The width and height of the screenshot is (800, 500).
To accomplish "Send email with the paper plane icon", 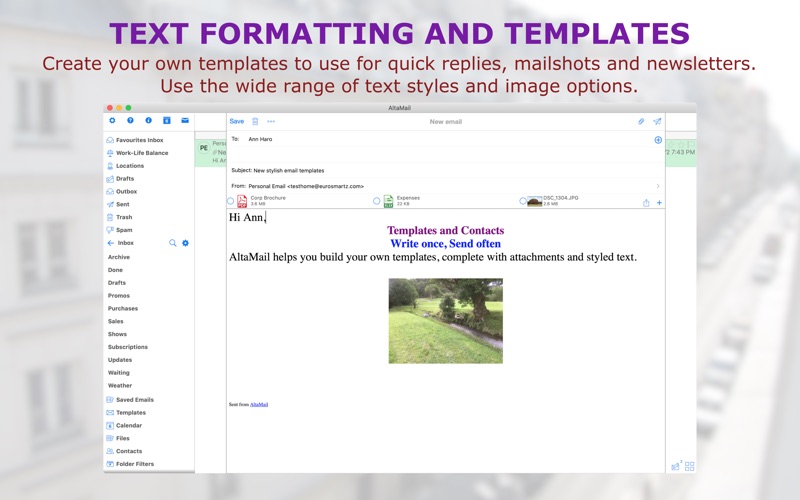I will (x=657, y=121).
